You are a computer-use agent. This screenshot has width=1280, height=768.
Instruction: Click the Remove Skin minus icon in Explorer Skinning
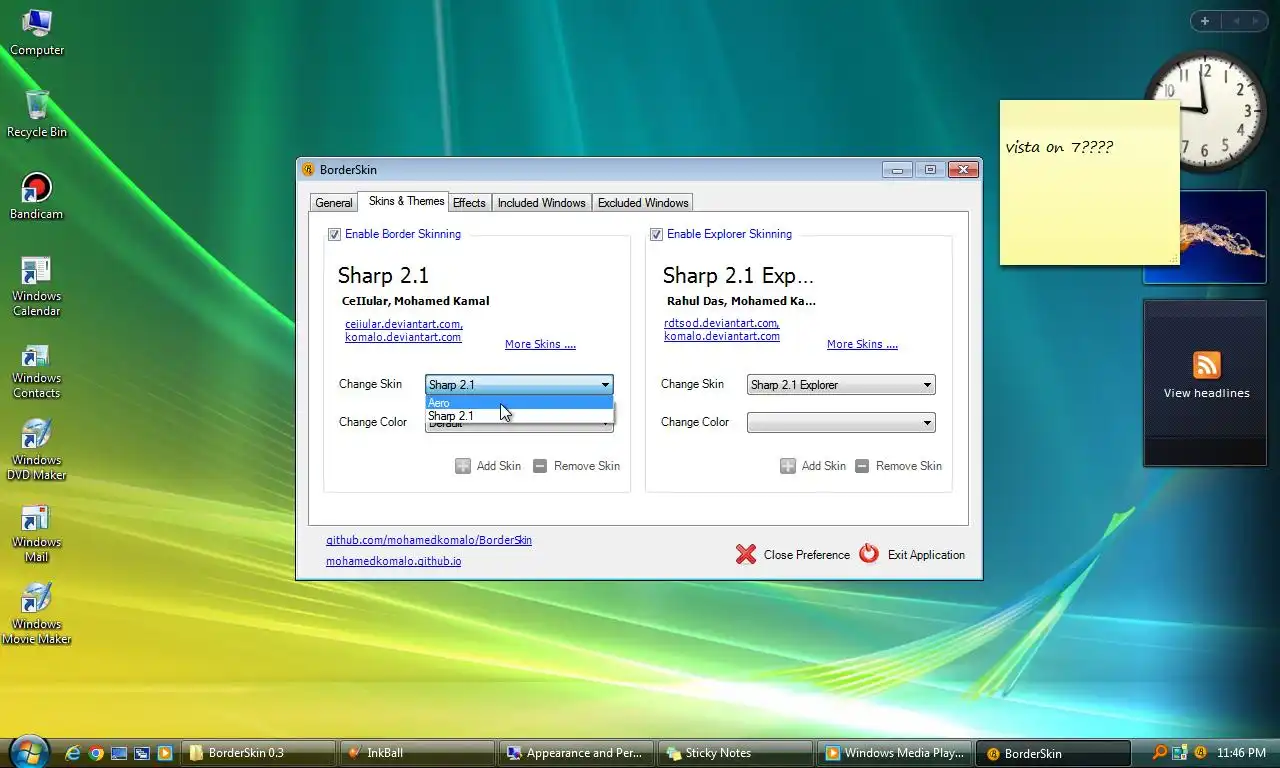pos(862,466)
